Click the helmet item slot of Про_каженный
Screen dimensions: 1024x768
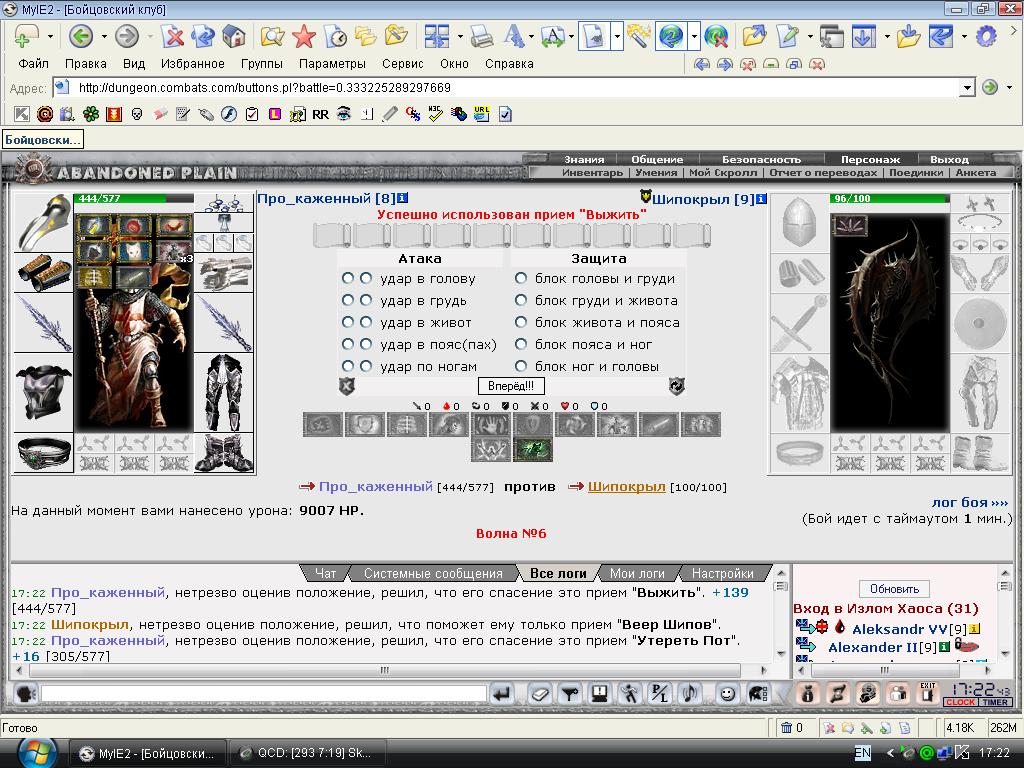pyautogui.click(x=43, y=223)
